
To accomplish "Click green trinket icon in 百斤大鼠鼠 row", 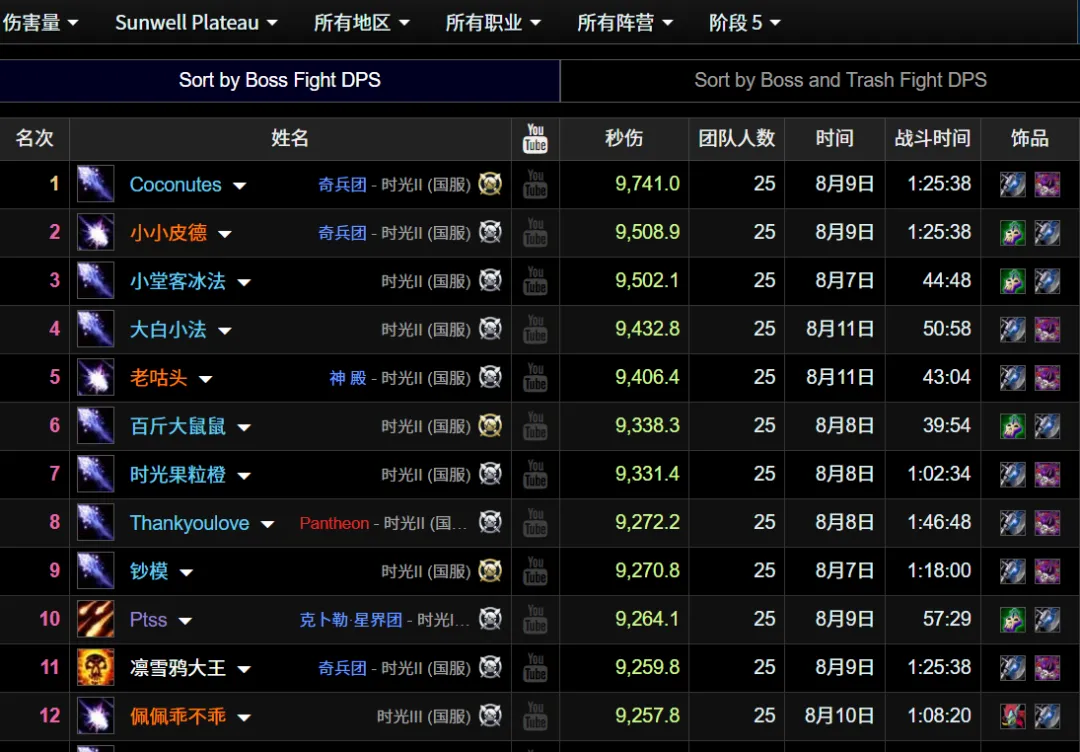I will pos(1012,426).
